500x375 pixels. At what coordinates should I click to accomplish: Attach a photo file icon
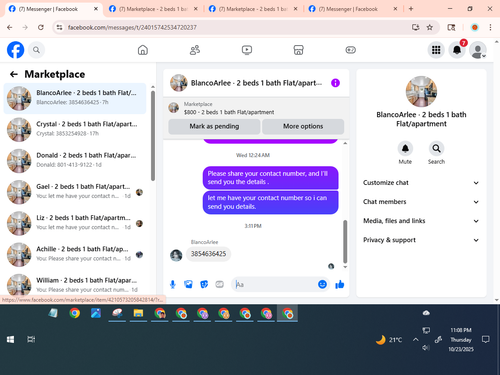pyautogui.click(x=188, y=284)
